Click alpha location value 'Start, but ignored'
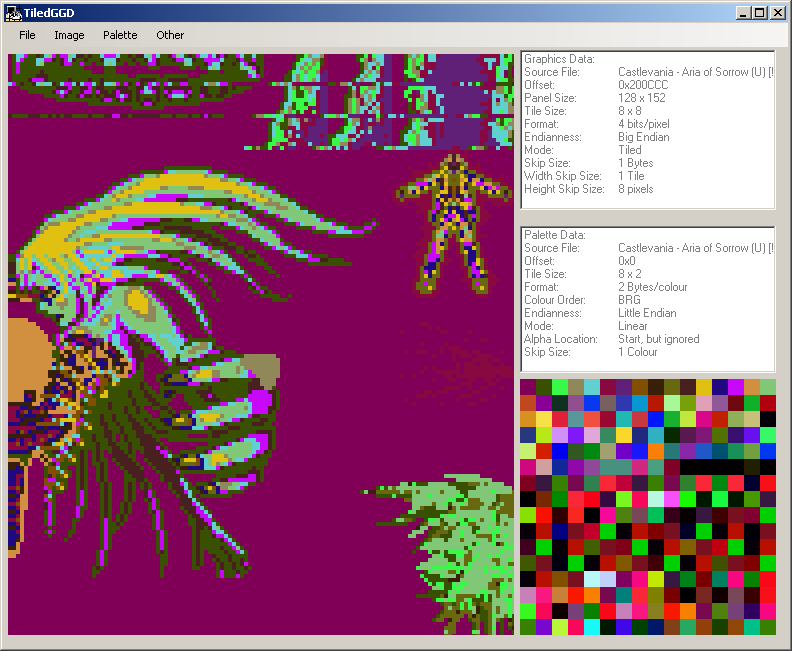The width and height of the screenshot is (792, 651). pos(659,339)
